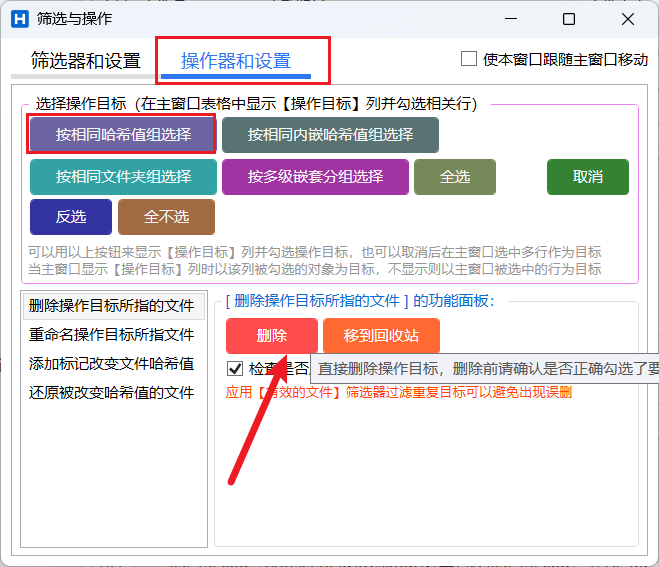Click the 全选 button

click(455, 177)
